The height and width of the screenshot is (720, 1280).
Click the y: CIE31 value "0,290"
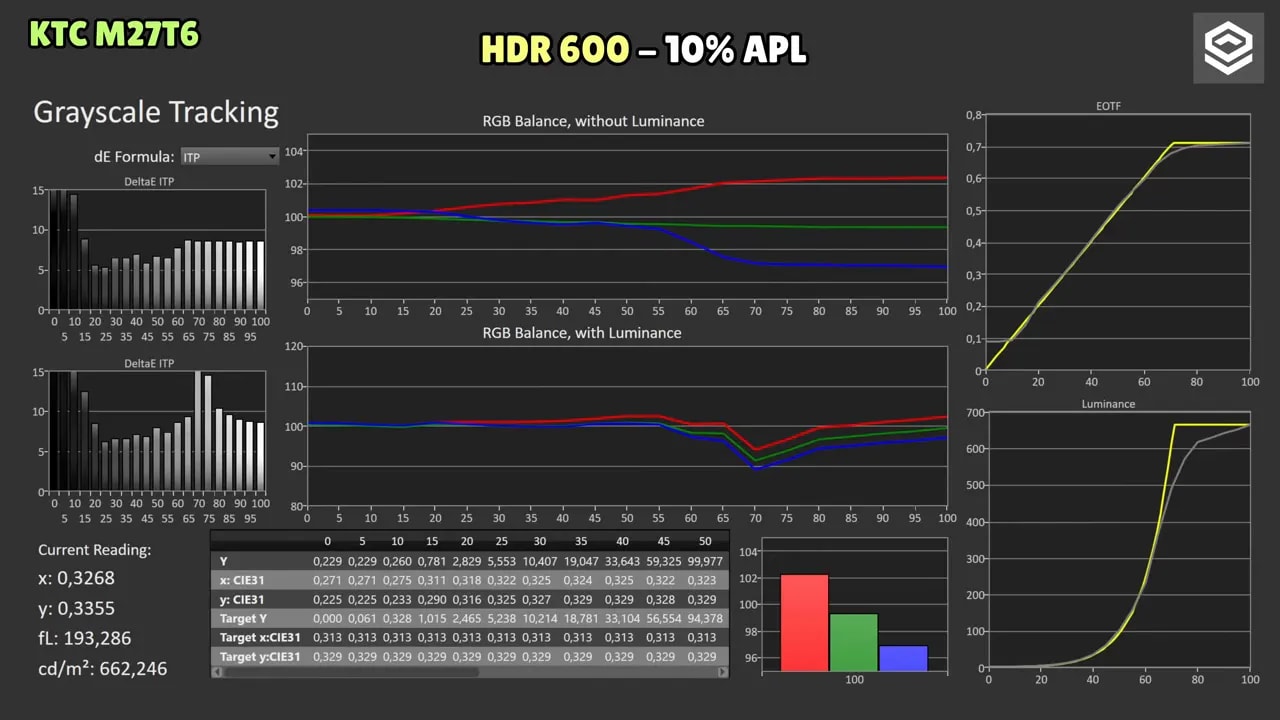(432, 599)
